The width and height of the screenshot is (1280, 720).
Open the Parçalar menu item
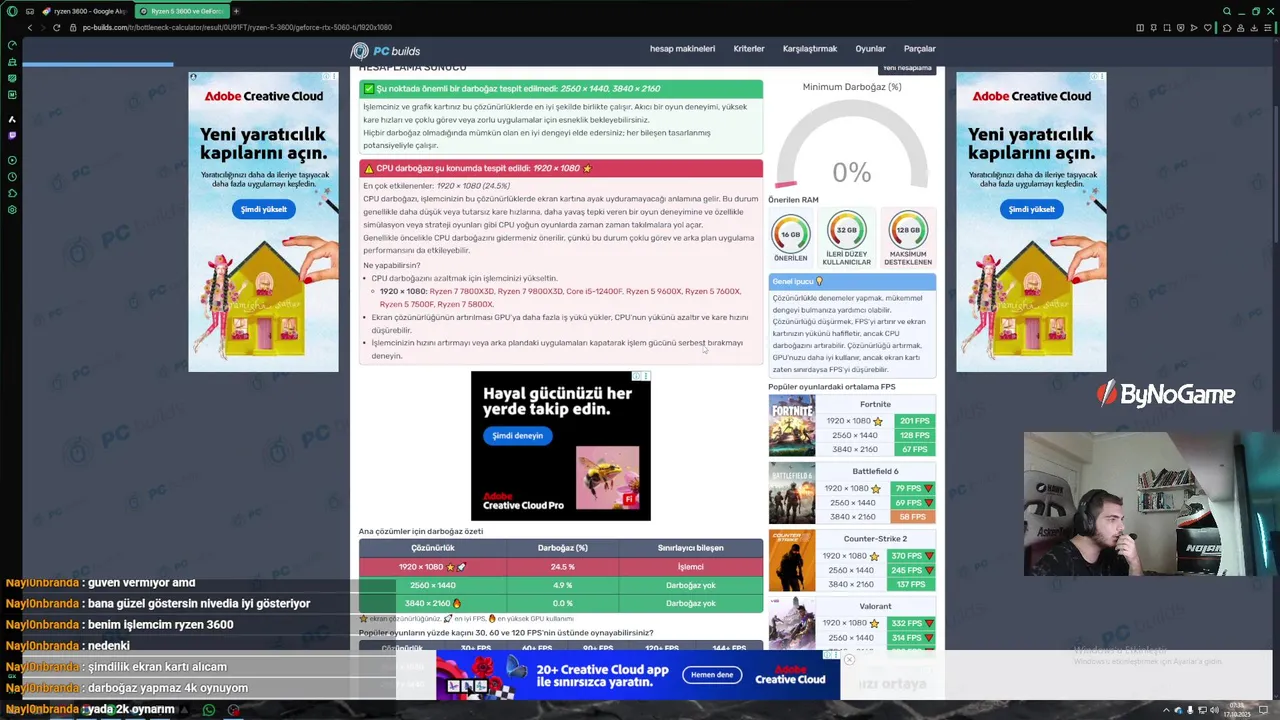pyautogui.click(x=920, y=49)
